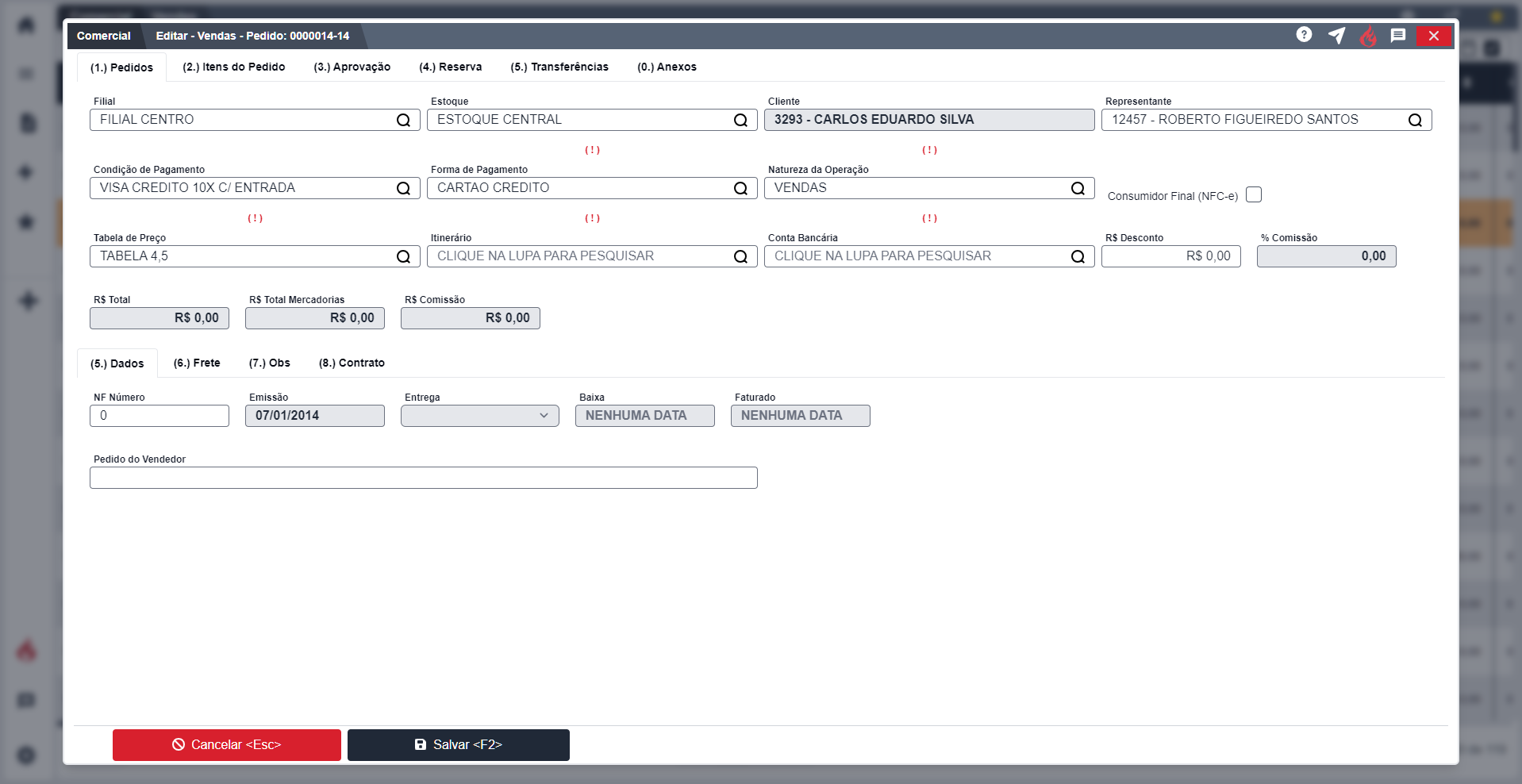
Task: Search Estoque with magnifier icon
Action: (741, 120)
